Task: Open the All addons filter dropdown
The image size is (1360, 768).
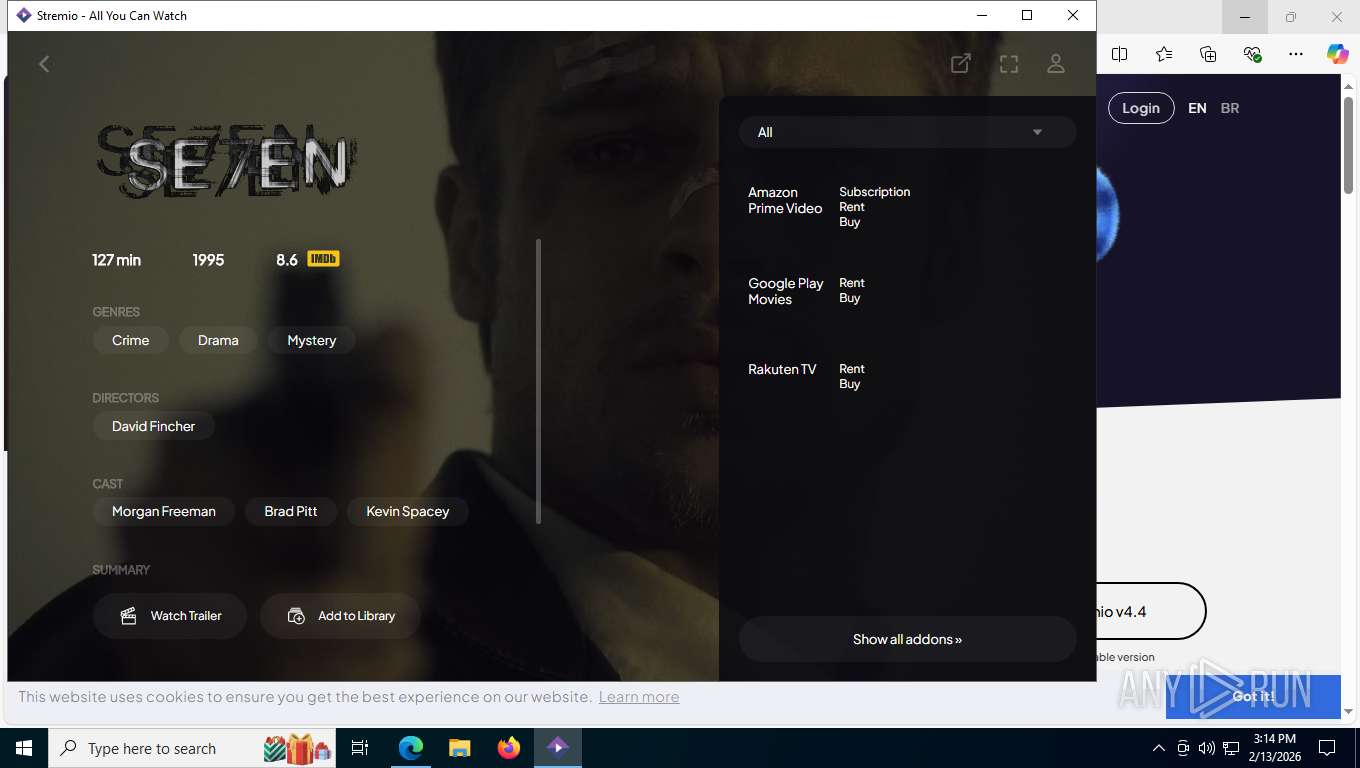Action: (x=907, y=132)
